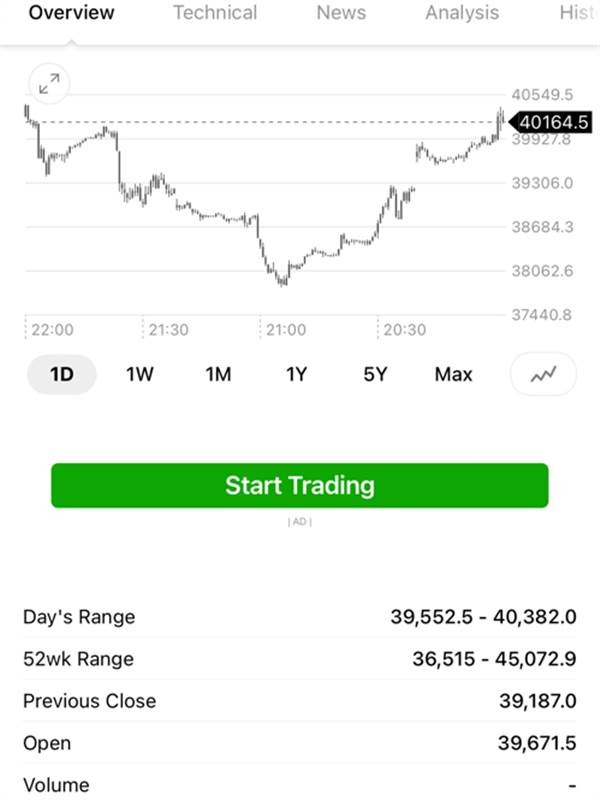Tap the AD label below button
600x800 pixels.
pos(300,521)
